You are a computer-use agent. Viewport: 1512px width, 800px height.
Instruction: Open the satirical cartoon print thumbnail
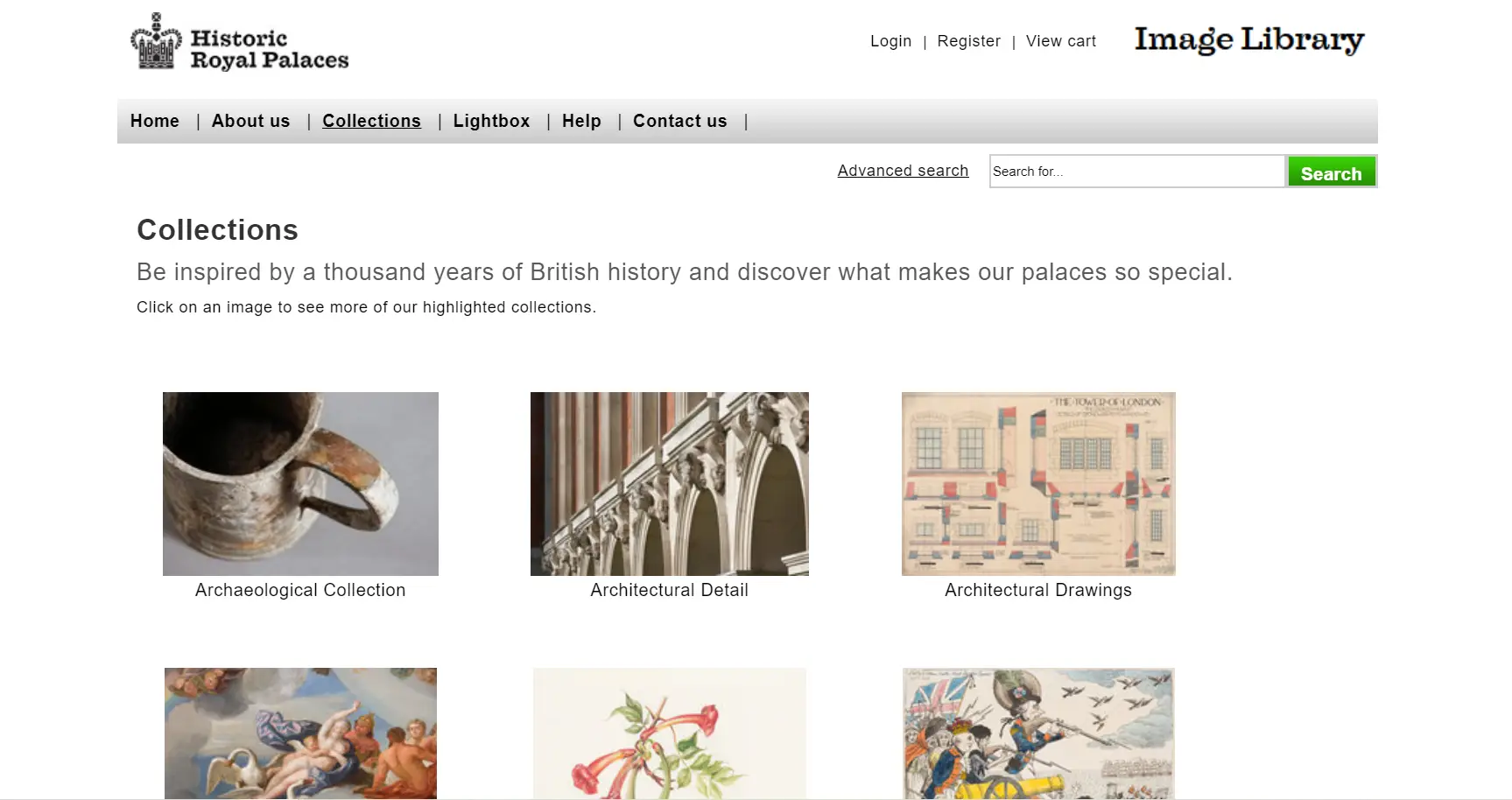click(1038, 733)
